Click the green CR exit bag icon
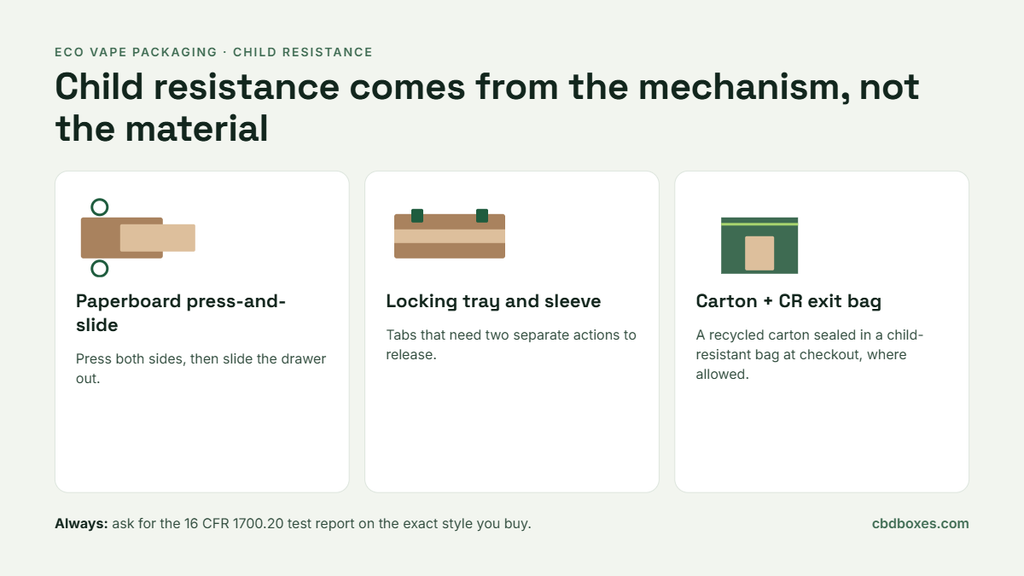This screenshot has width=1024, height=576. 760,246
